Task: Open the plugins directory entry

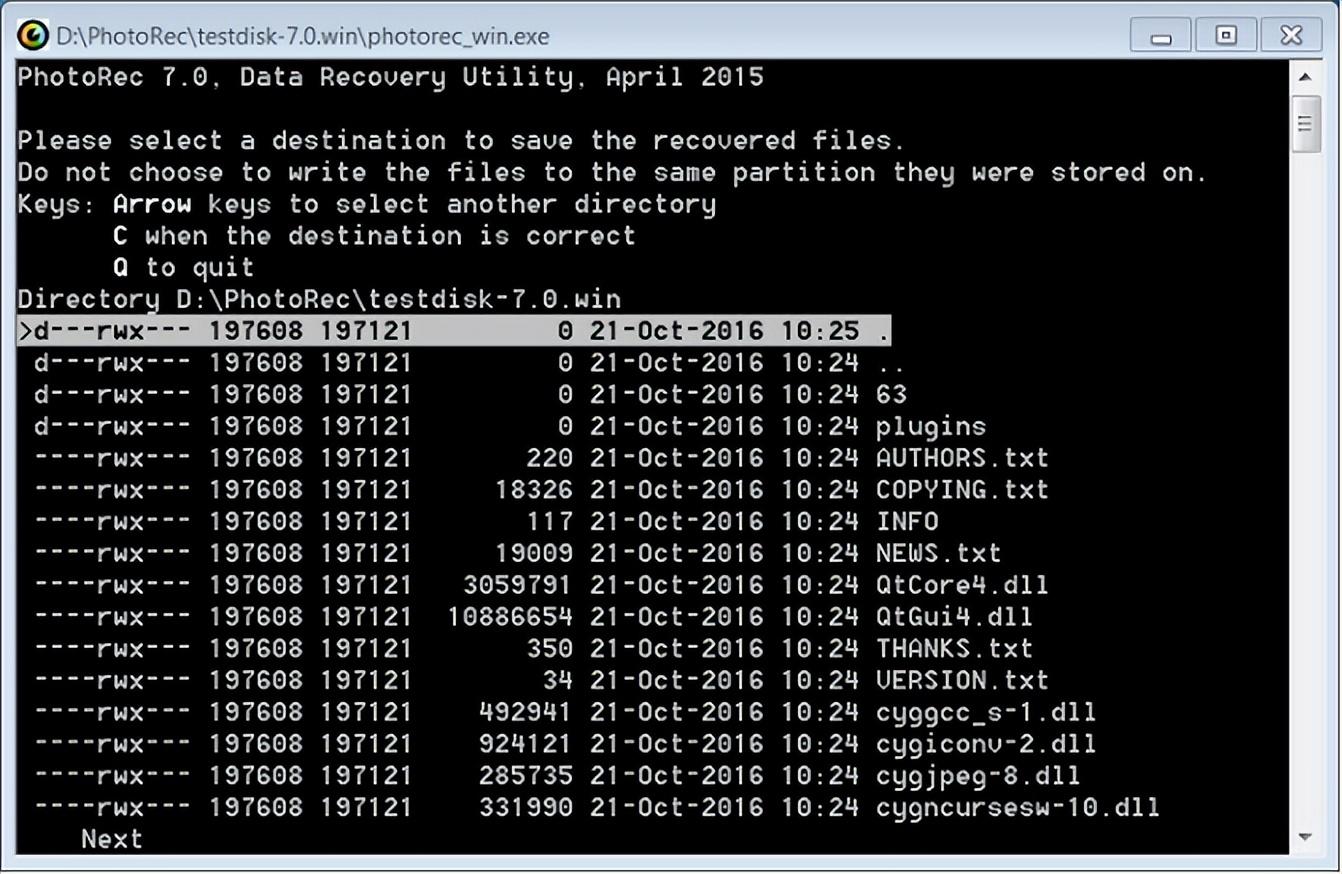Action: [x=930, y=427]
